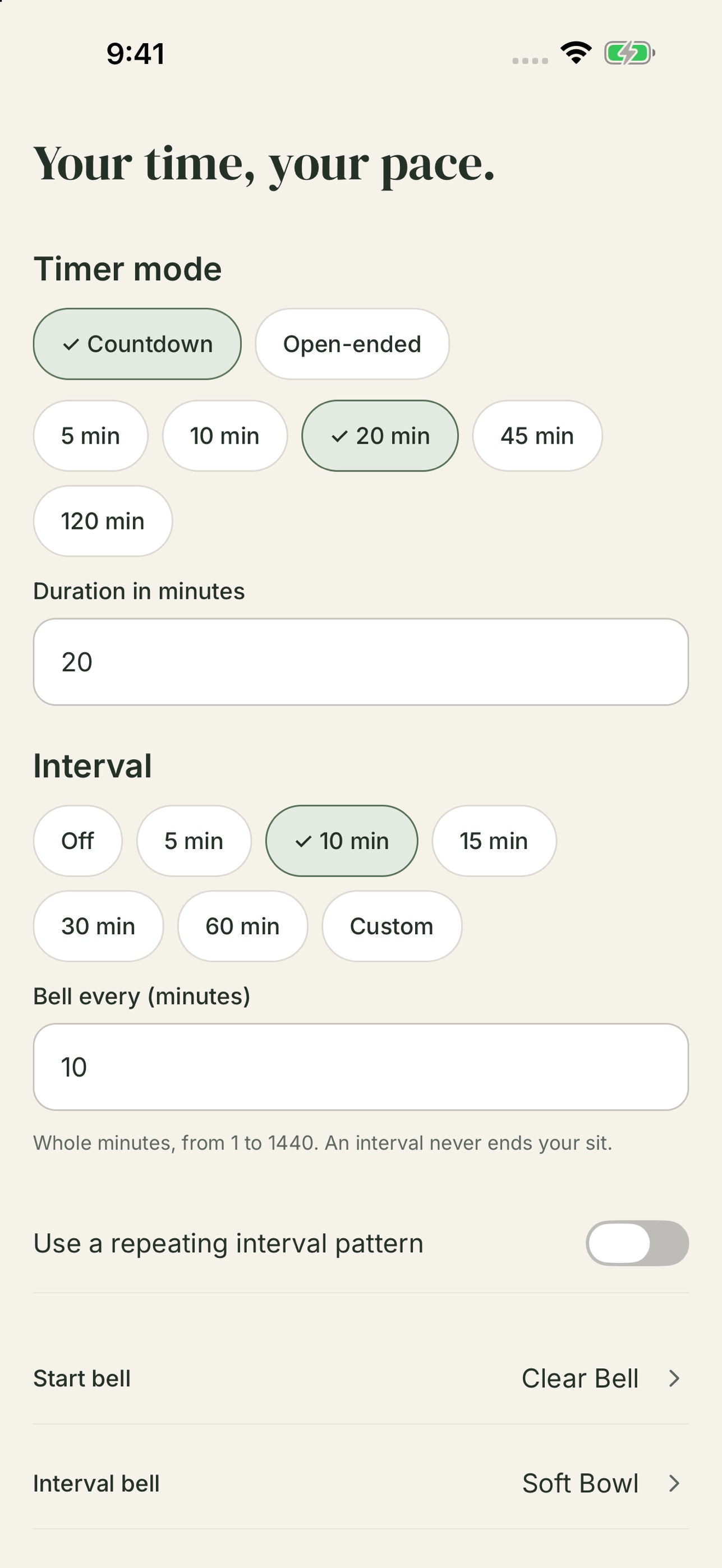Select the 10 min duration chip
The width and height of the screenshot is (722, 1568).
224,436
